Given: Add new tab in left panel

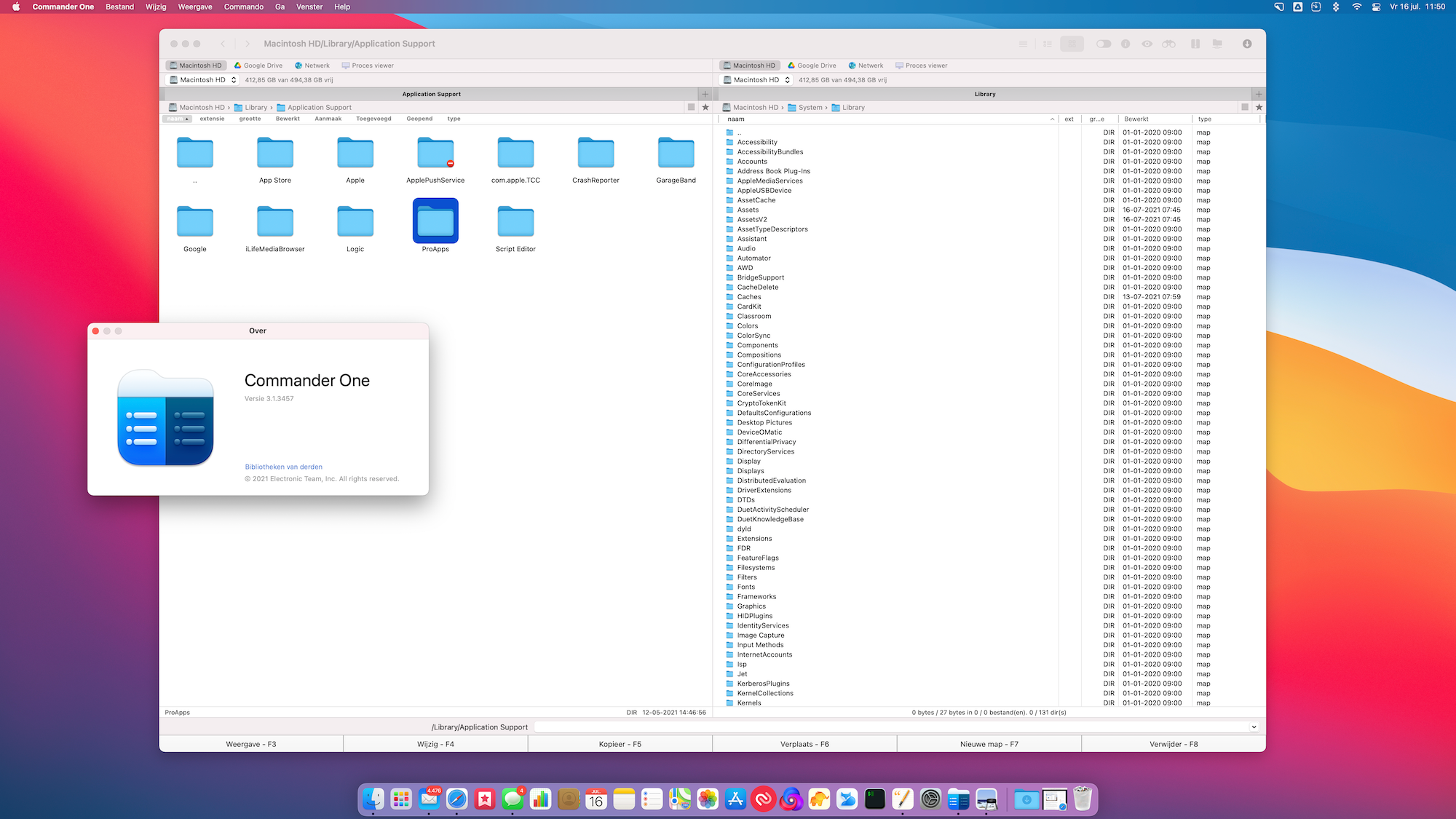Looking at the screenshot, I should click(705, 94).
